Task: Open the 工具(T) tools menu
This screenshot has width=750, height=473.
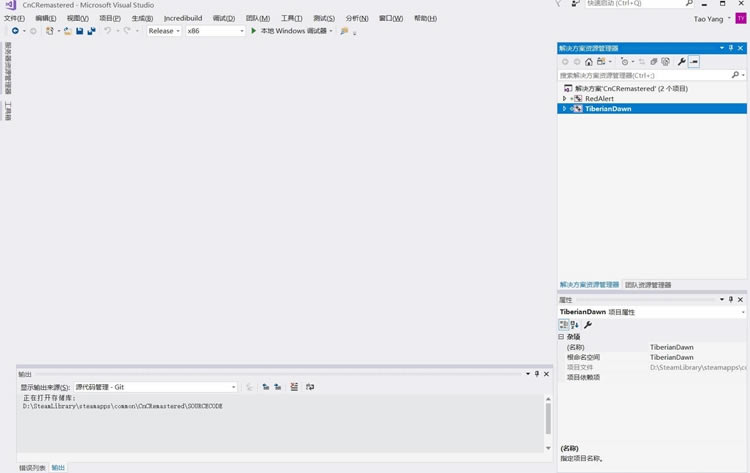Action: point(291,18)
